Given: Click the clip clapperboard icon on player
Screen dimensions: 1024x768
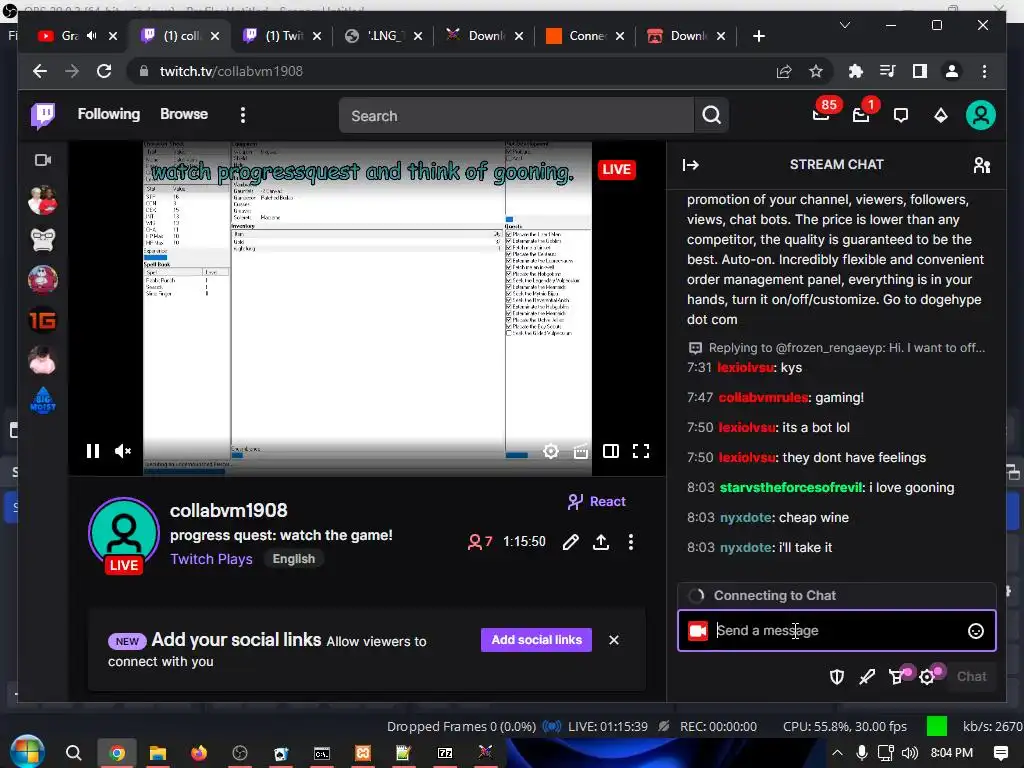Looking at the screenshot, I should pos(581,451).
